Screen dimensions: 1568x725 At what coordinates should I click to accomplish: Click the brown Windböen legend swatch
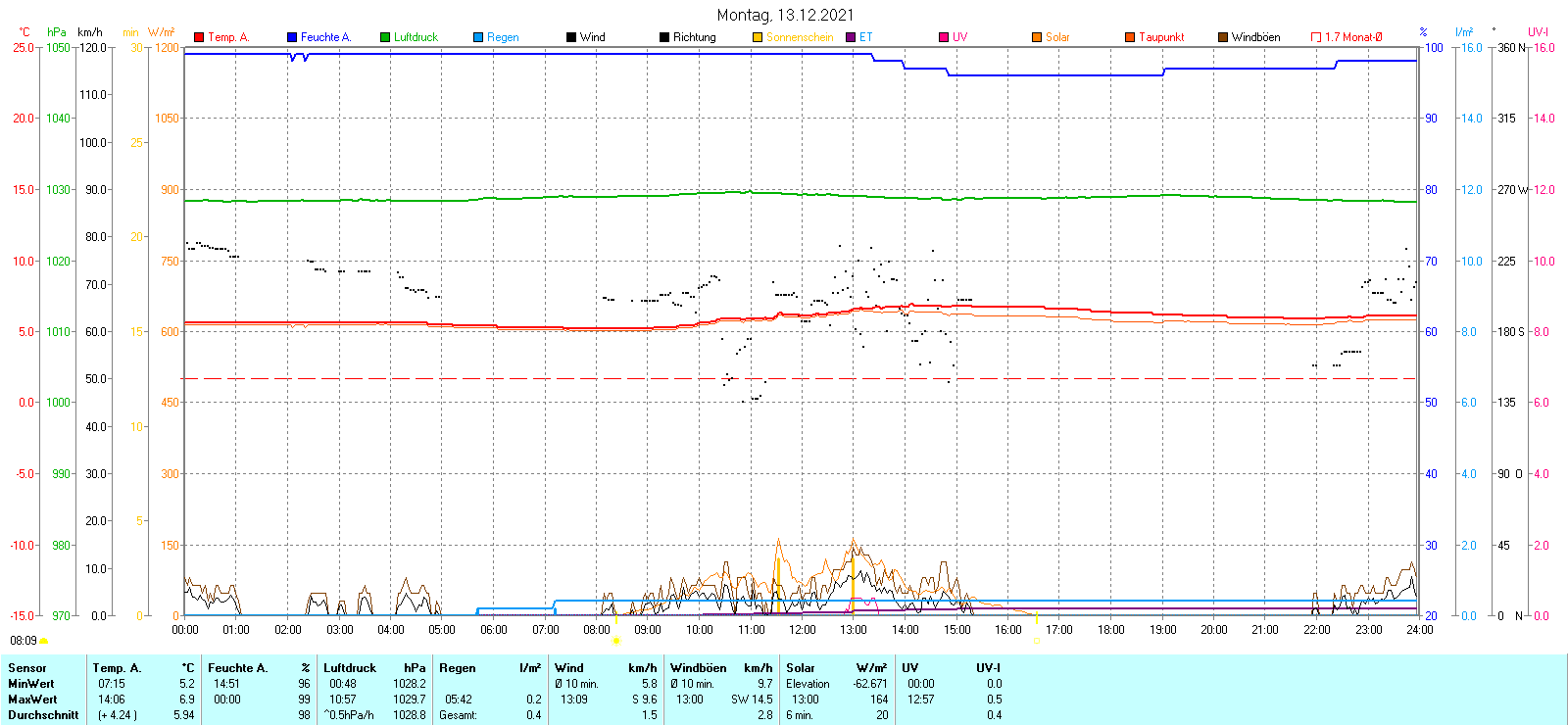(x=1223, y=37)
